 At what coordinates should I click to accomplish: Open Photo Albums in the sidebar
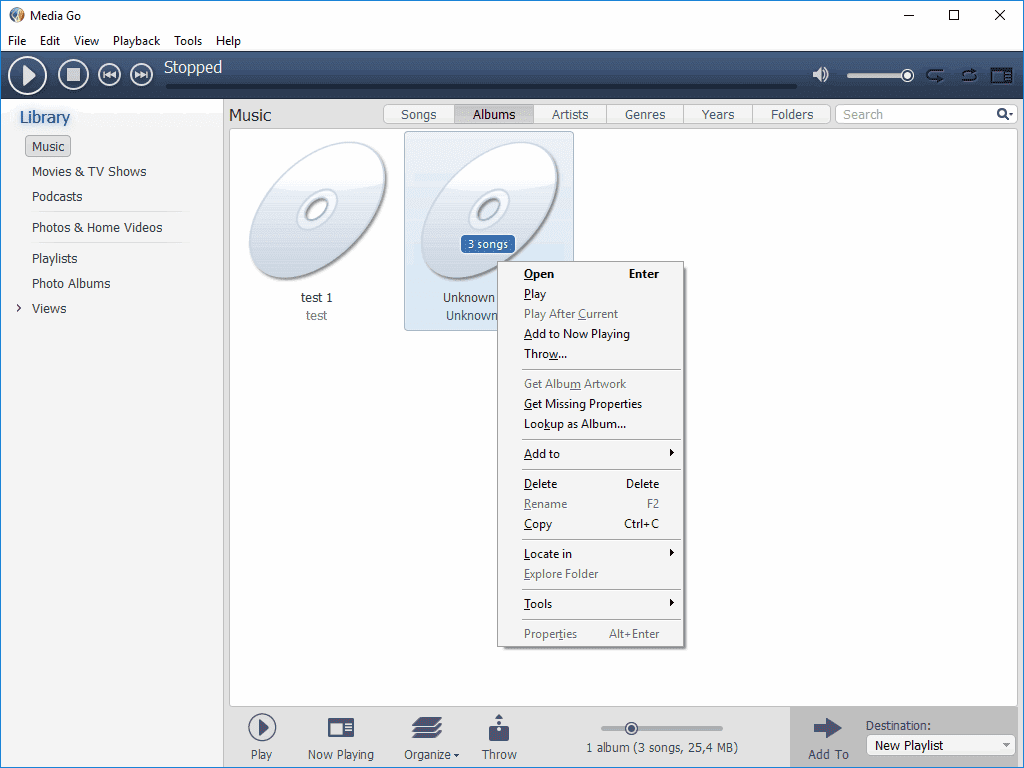[x=71, y=283]
